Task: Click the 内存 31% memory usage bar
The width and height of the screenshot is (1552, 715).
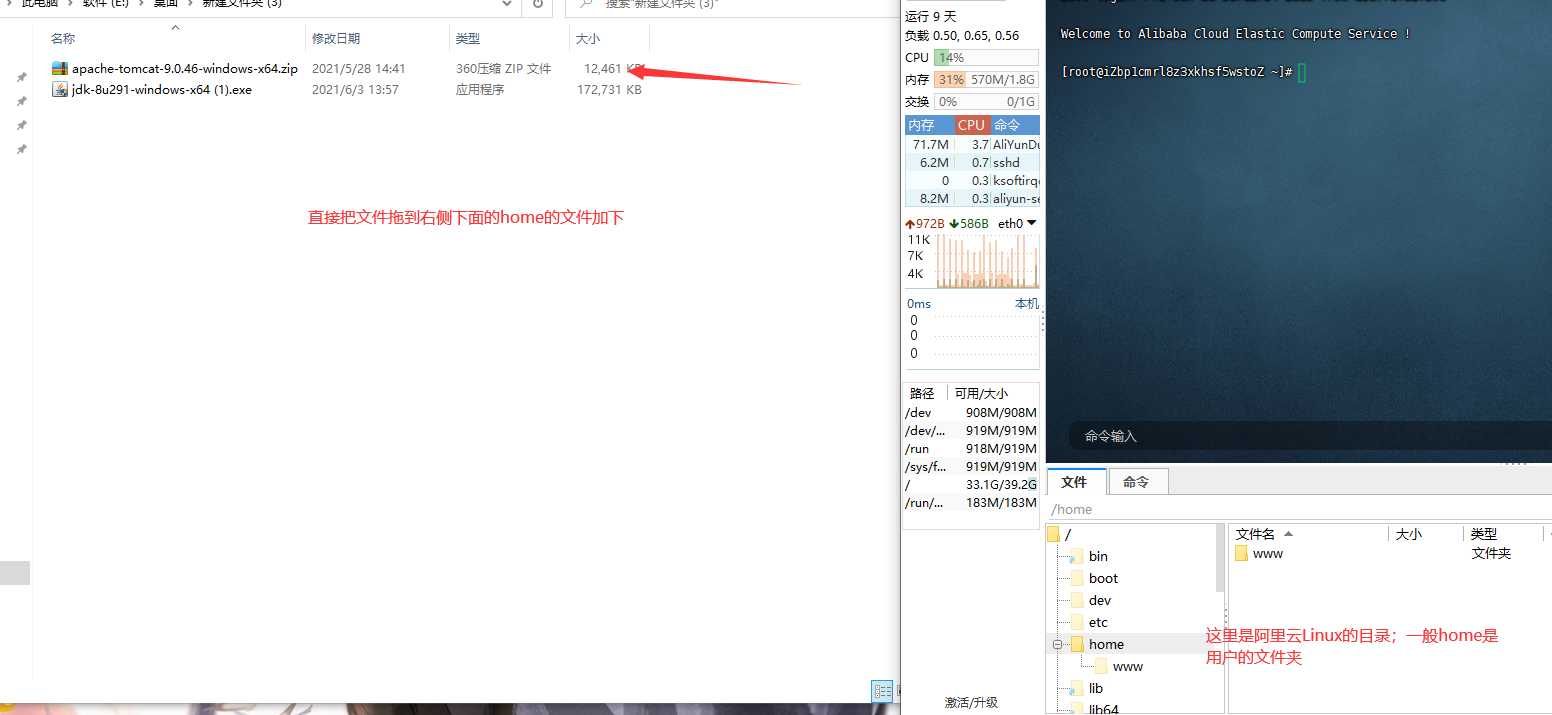Action: (x=986, y=79)
